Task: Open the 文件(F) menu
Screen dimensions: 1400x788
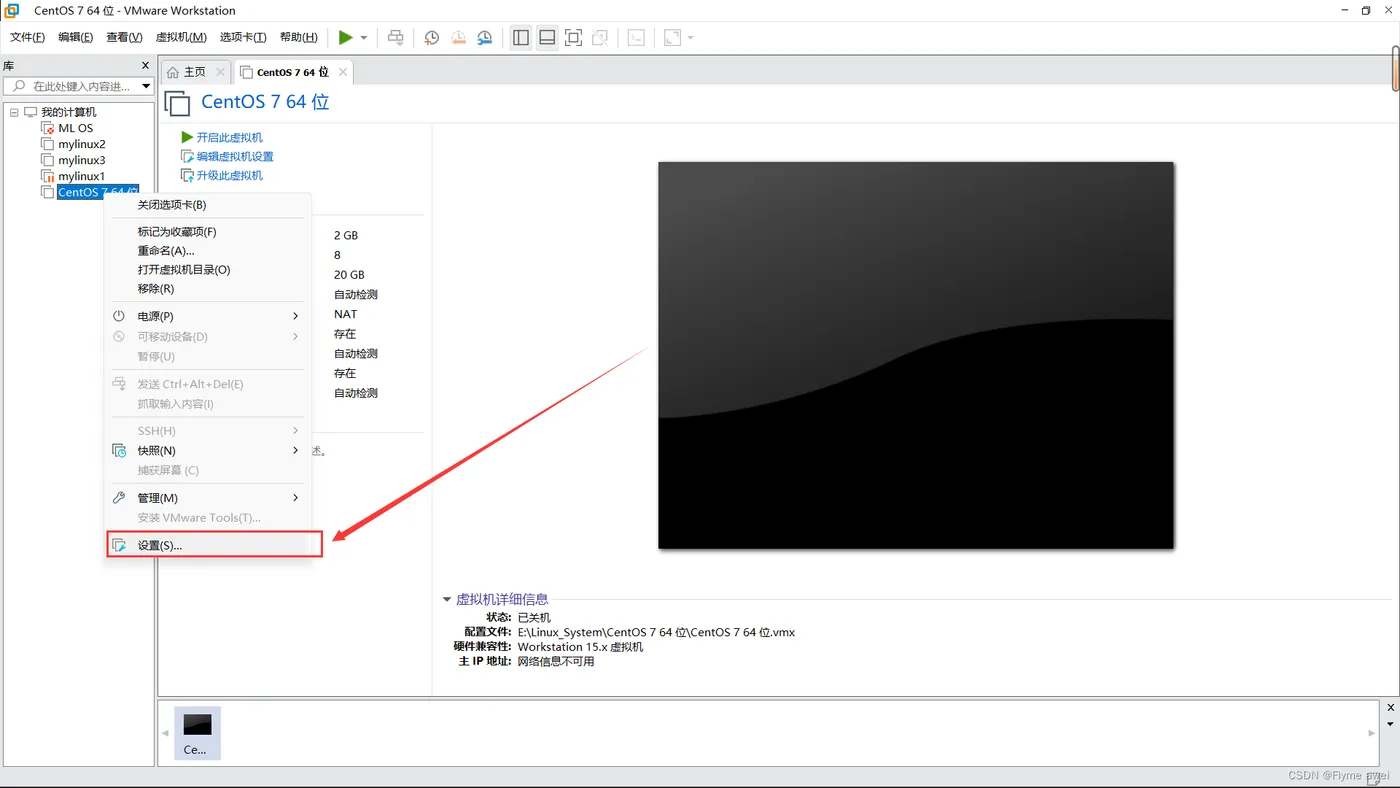Action: pyautogui.click(x=27, y=38)
